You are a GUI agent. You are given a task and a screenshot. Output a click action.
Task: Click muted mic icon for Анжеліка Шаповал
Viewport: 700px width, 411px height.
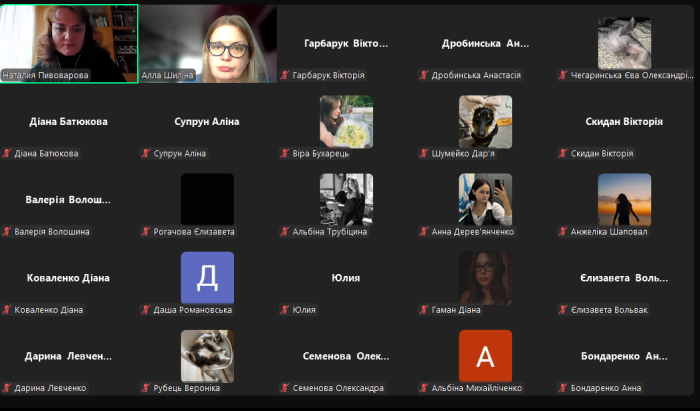point(563,231)
